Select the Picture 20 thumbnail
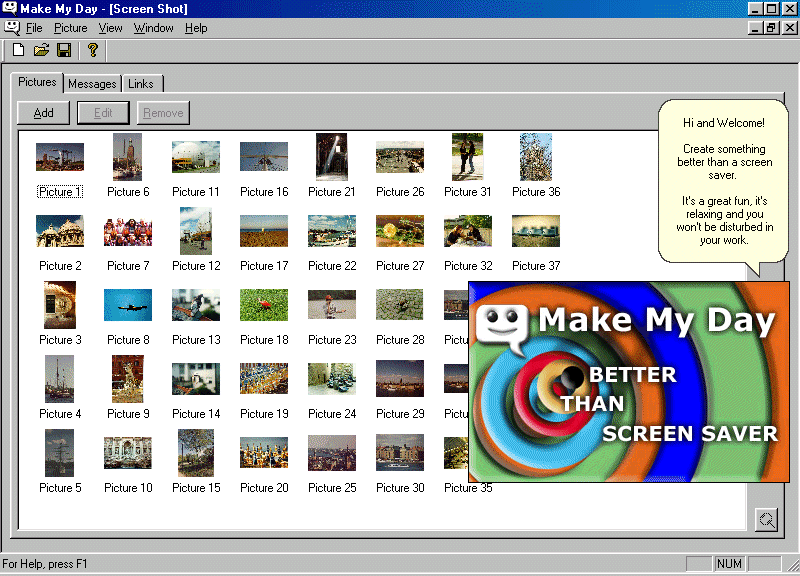The width and height of the screenshot is (800, 576). (264, 453)
